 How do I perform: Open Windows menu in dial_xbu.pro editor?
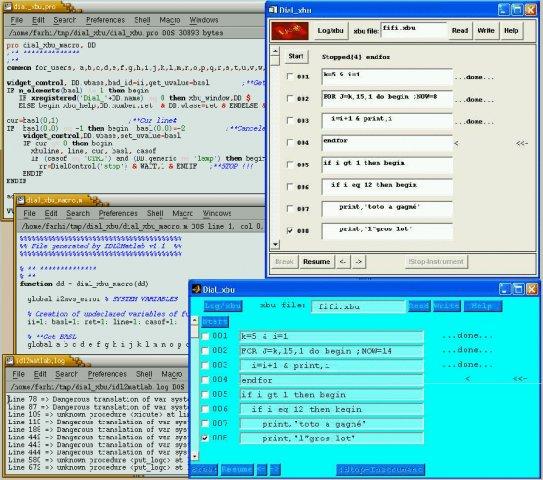[204, 20]
